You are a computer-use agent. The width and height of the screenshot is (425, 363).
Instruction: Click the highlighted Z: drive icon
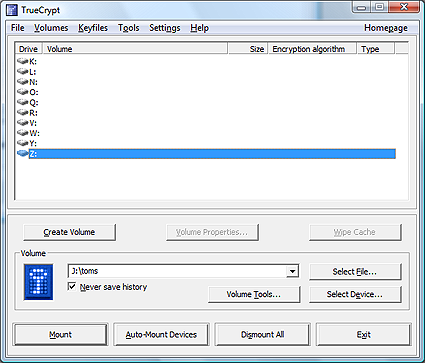(x=23, y=153)
